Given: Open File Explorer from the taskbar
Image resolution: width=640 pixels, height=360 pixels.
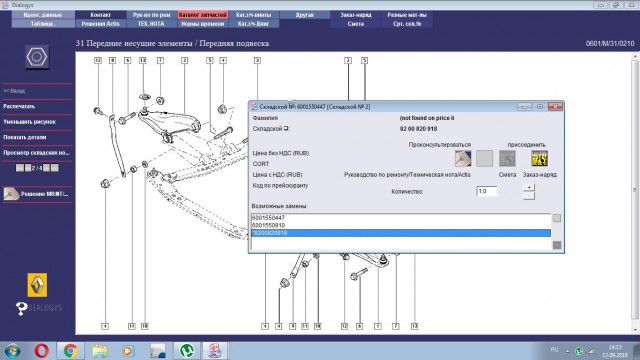Looking at the screenshot, I should (100, 351).
